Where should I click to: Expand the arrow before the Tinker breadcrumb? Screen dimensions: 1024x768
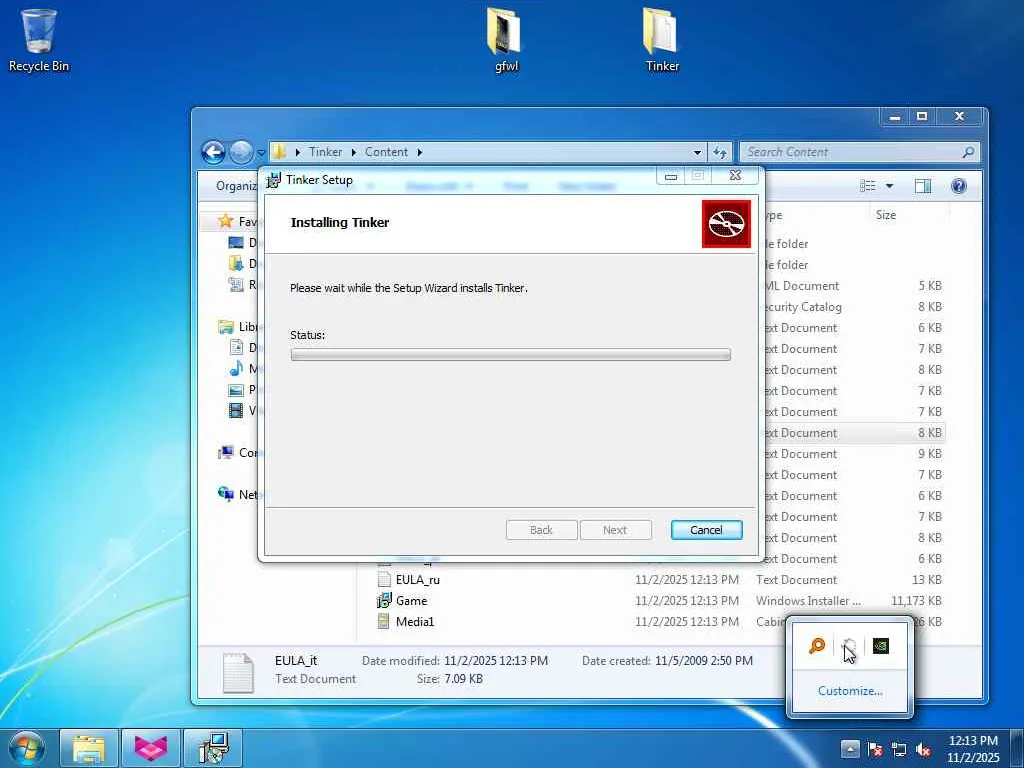coord(298,152)
